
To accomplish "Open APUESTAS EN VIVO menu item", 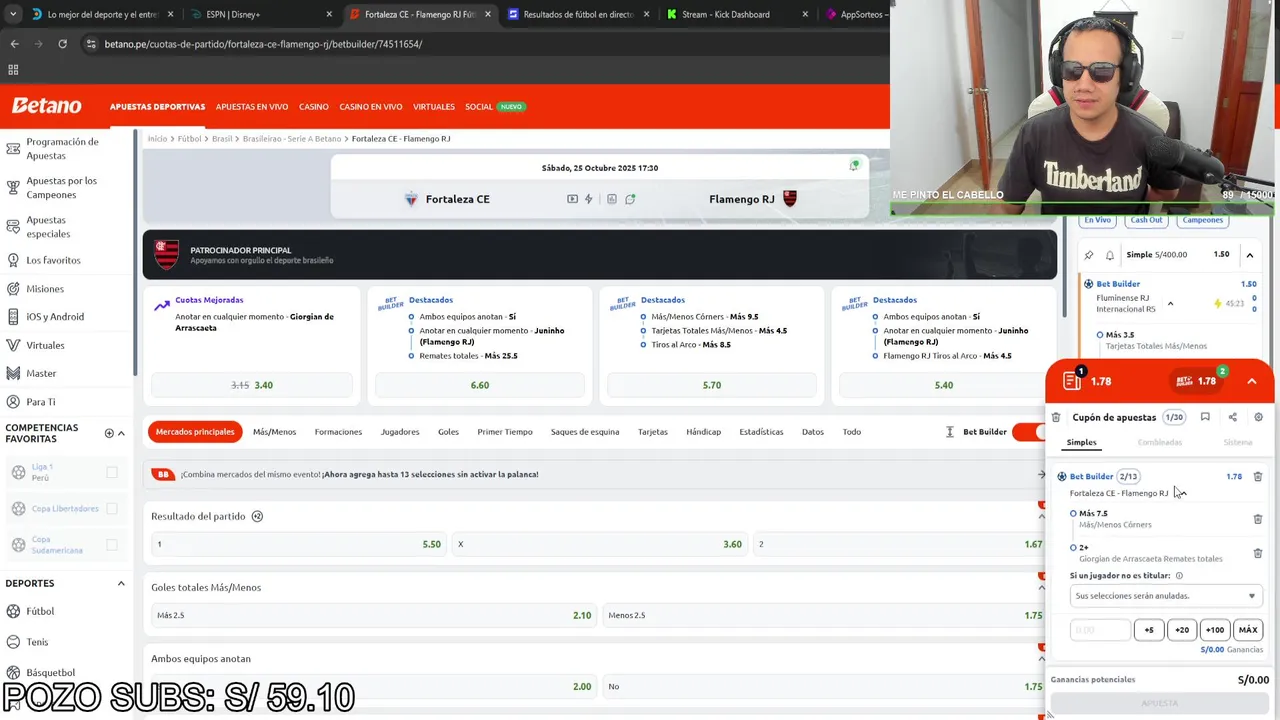I will [252, 107].
